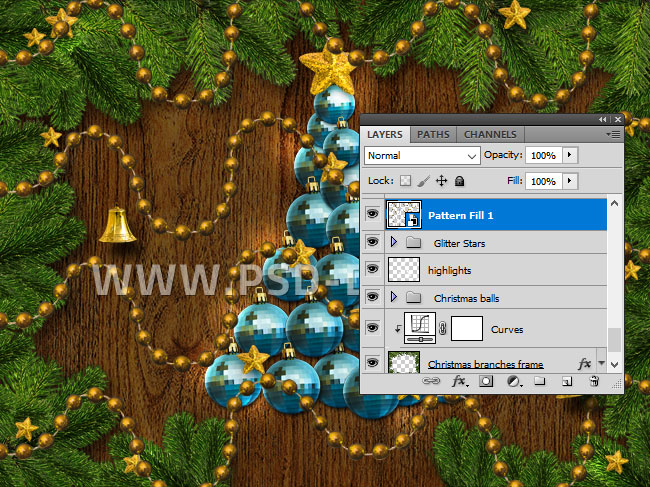Screen dimensions: 650x487
Task: Select the Christmas balls layer name
Action: pos(466,298)
